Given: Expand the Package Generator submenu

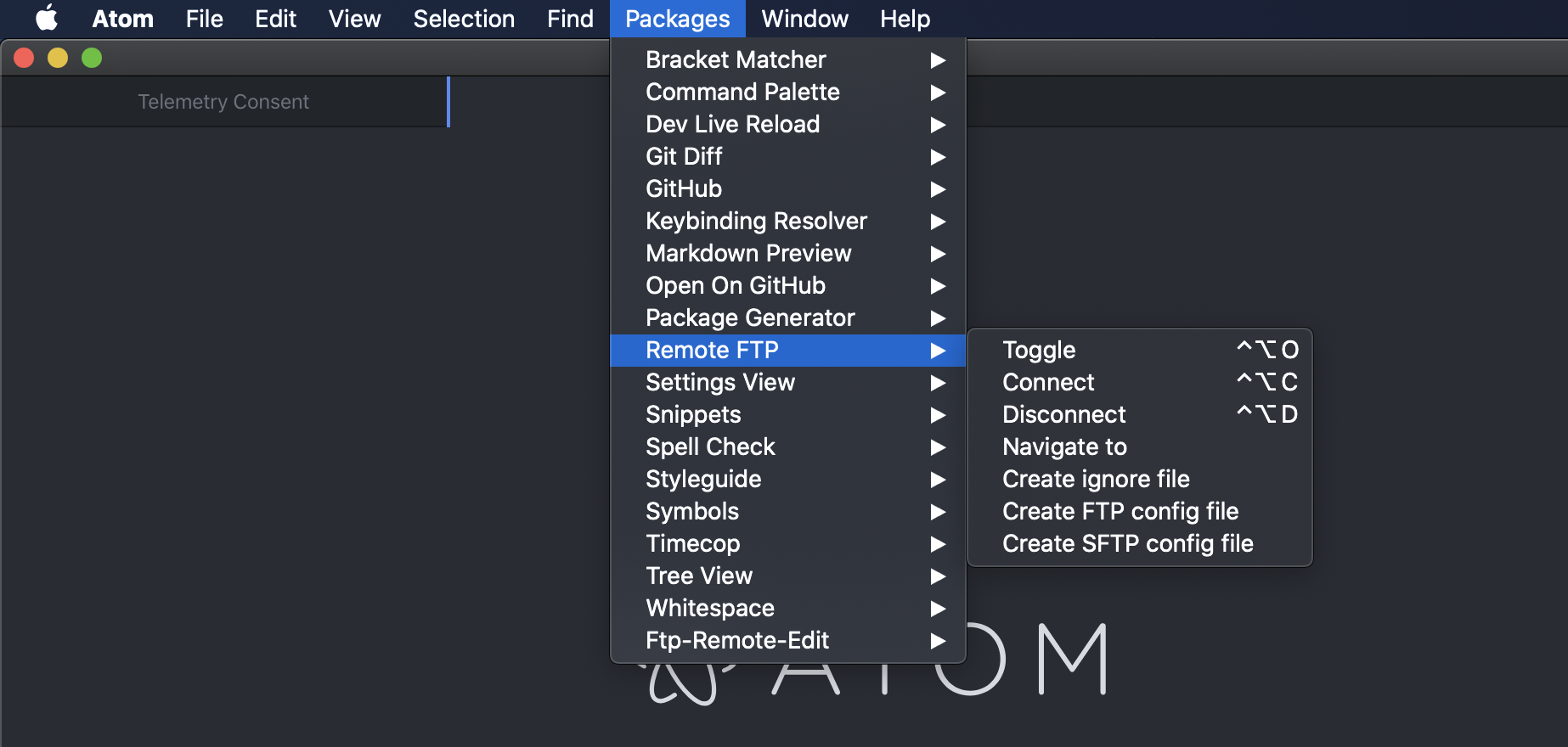Looking at the screenshot, I should [788, 318].
